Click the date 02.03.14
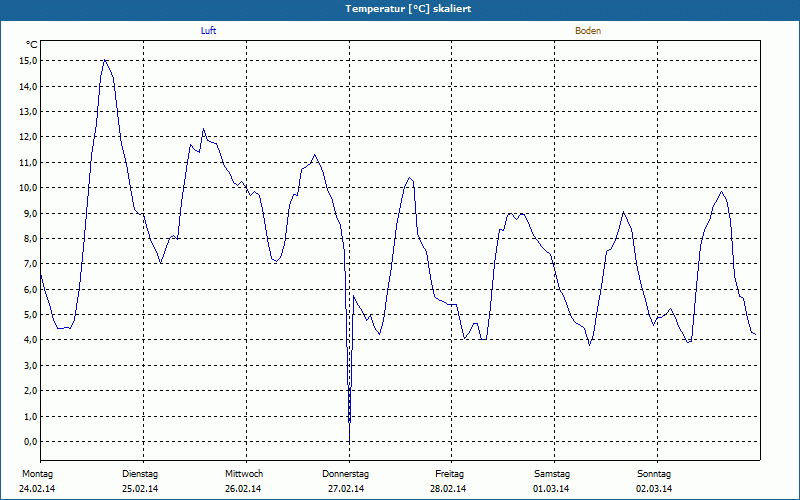This screenshot has width=800, height=500. click(x=654, y=489)
